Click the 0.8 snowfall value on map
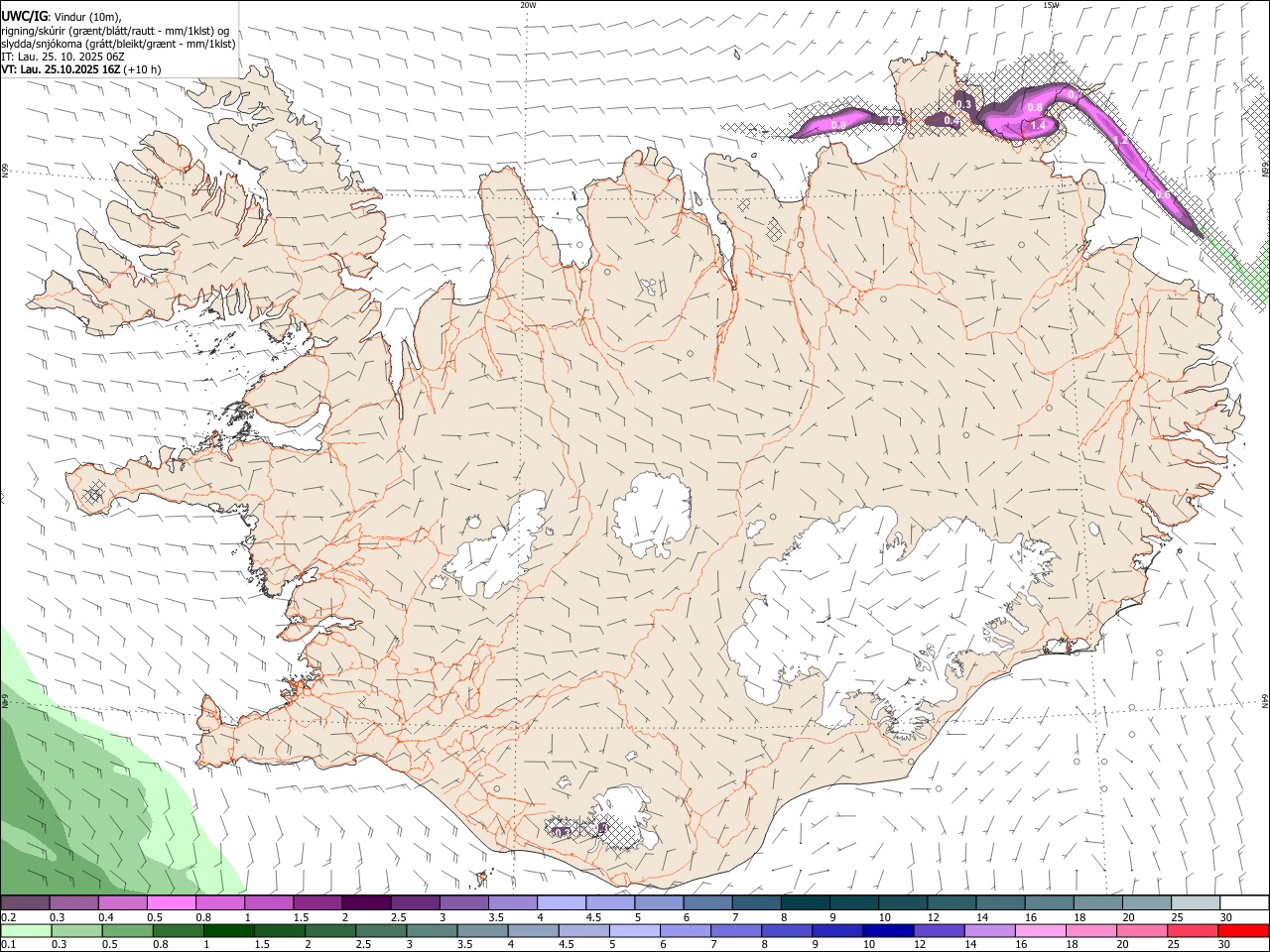The height and width of the screenshot is (952, 1270). 1035,107
